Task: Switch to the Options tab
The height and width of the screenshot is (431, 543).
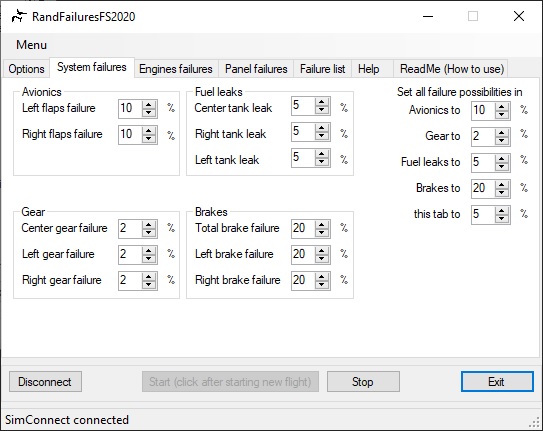Action: pyautogui.click(x=26, y=69)
